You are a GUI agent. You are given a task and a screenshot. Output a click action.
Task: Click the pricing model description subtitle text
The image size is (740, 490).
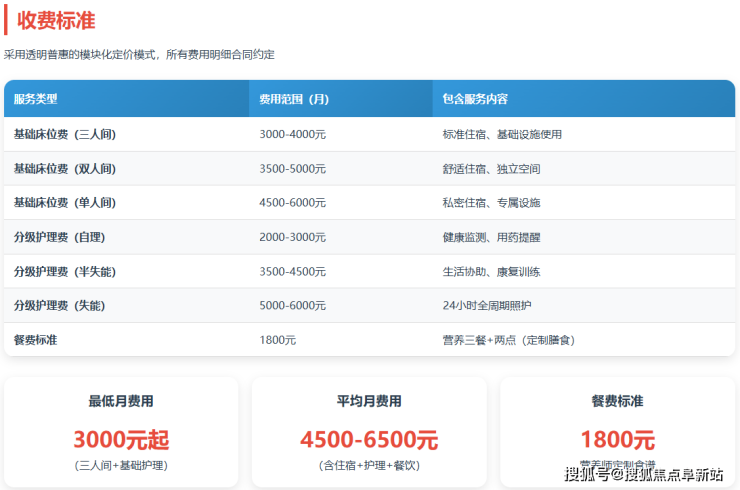[x=139, y=55]
